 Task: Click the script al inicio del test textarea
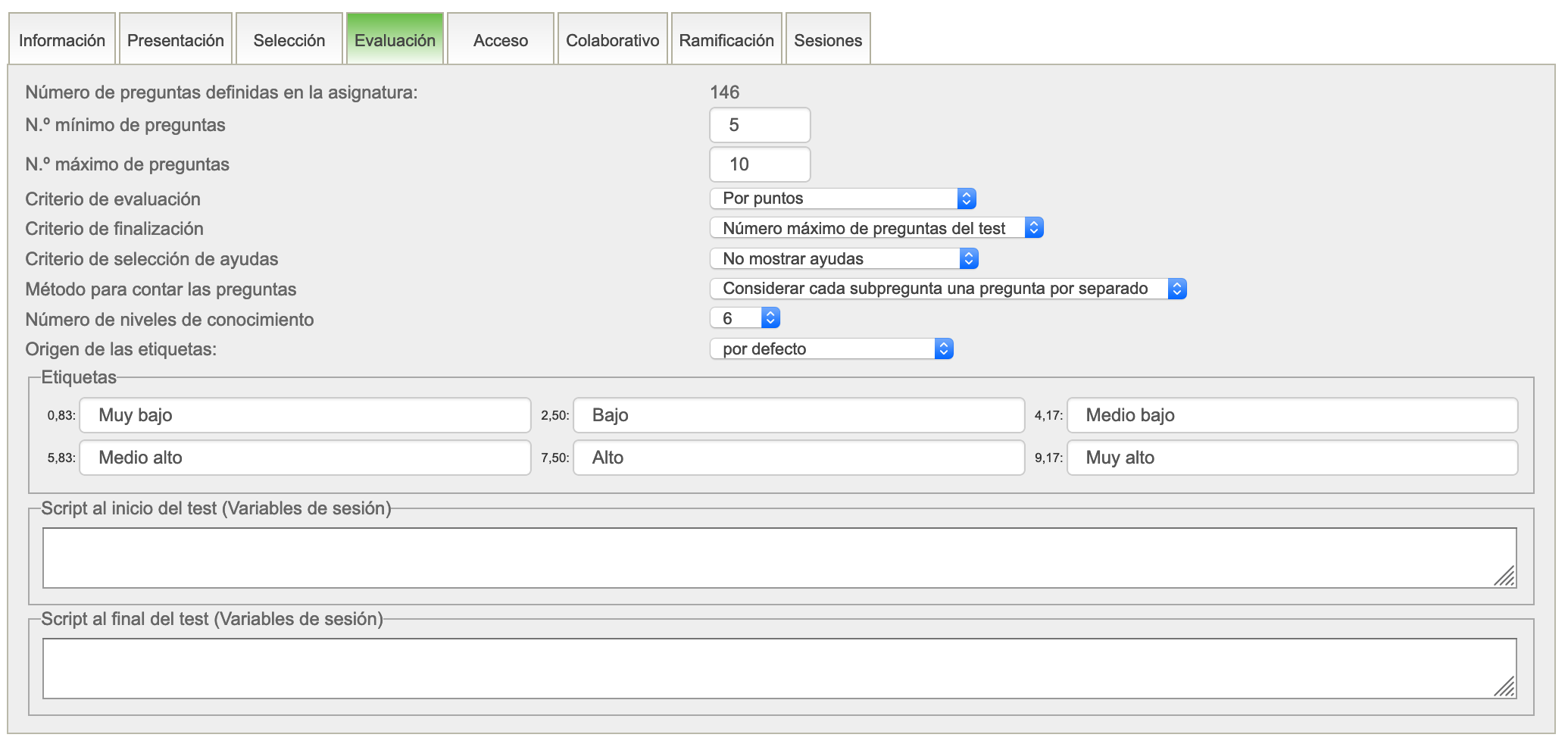[779, 558]
